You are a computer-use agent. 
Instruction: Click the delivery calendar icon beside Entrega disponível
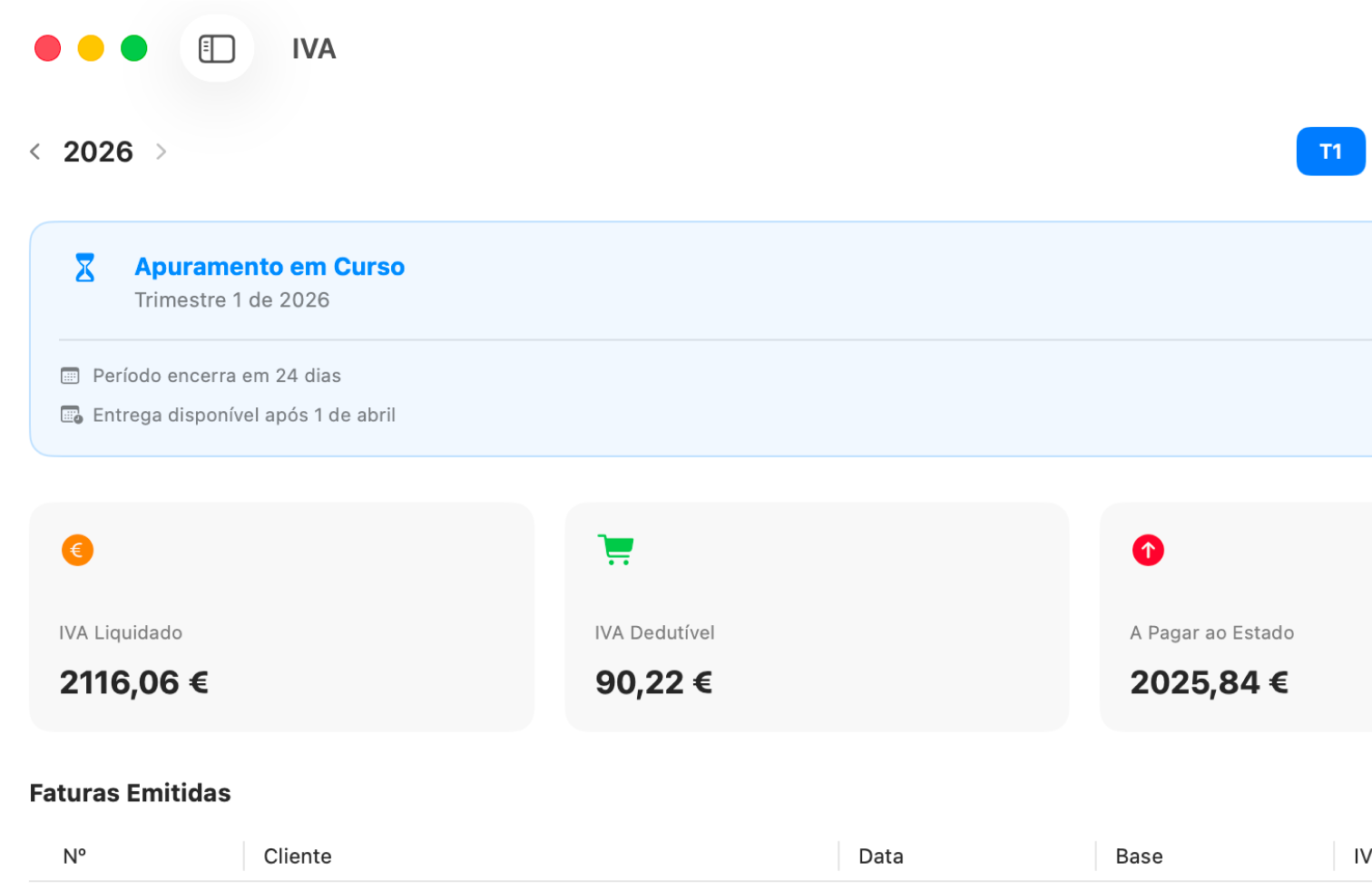[x=70, y=415]
